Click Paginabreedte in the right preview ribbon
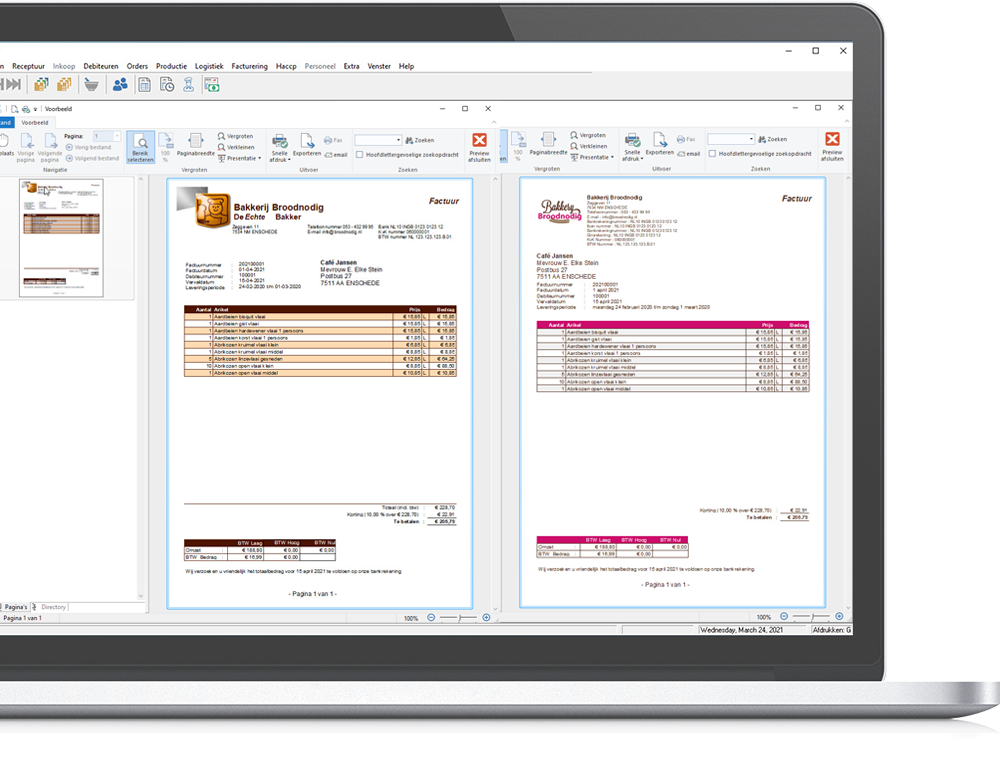Screen dimensions: 1000x773 click(x=548, y=144)
